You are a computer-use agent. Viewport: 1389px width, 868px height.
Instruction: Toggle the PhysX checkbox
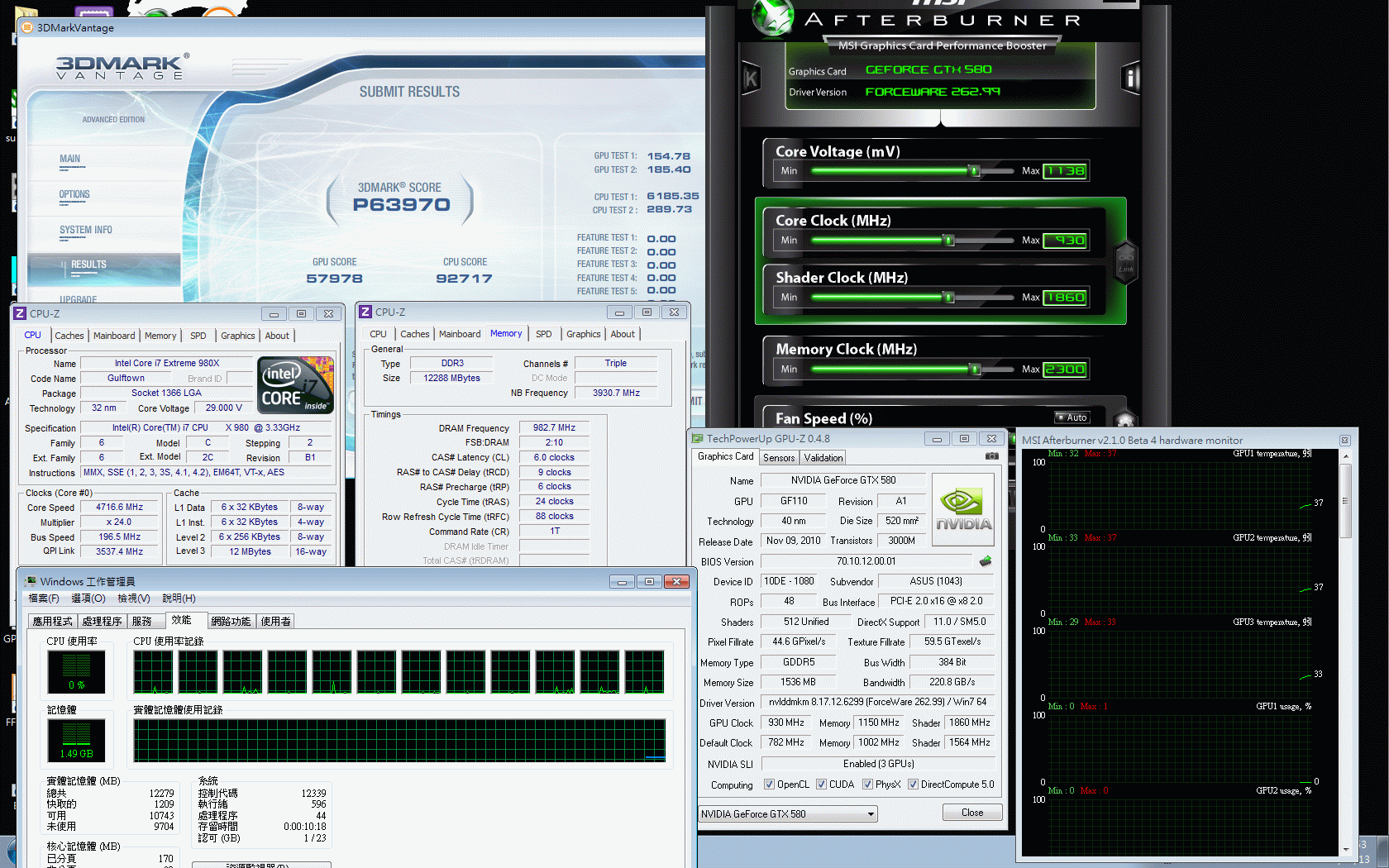pyautogui.click(x=867, y=785)
